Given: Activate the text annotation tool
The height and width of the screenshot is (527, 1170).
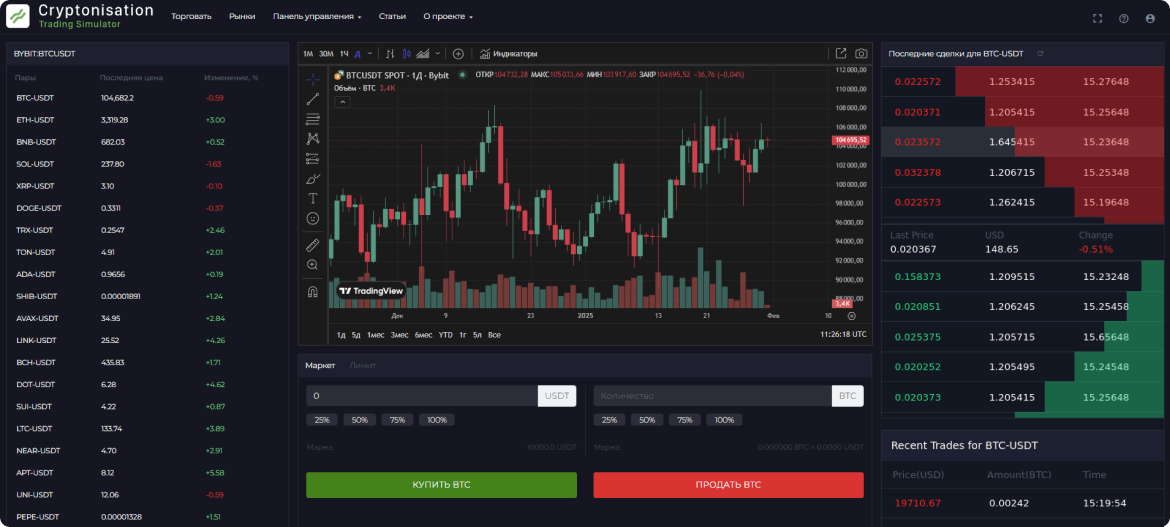Looking at the screenshot, I should 313,198.
